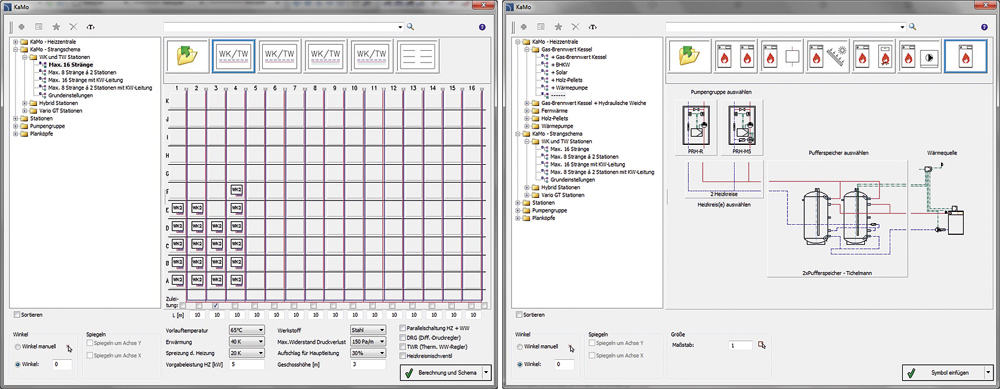The width and height of the screenshot is (1000, 389).
Task: Open folder thumbnail in right KaMo window
Action: 688,57
